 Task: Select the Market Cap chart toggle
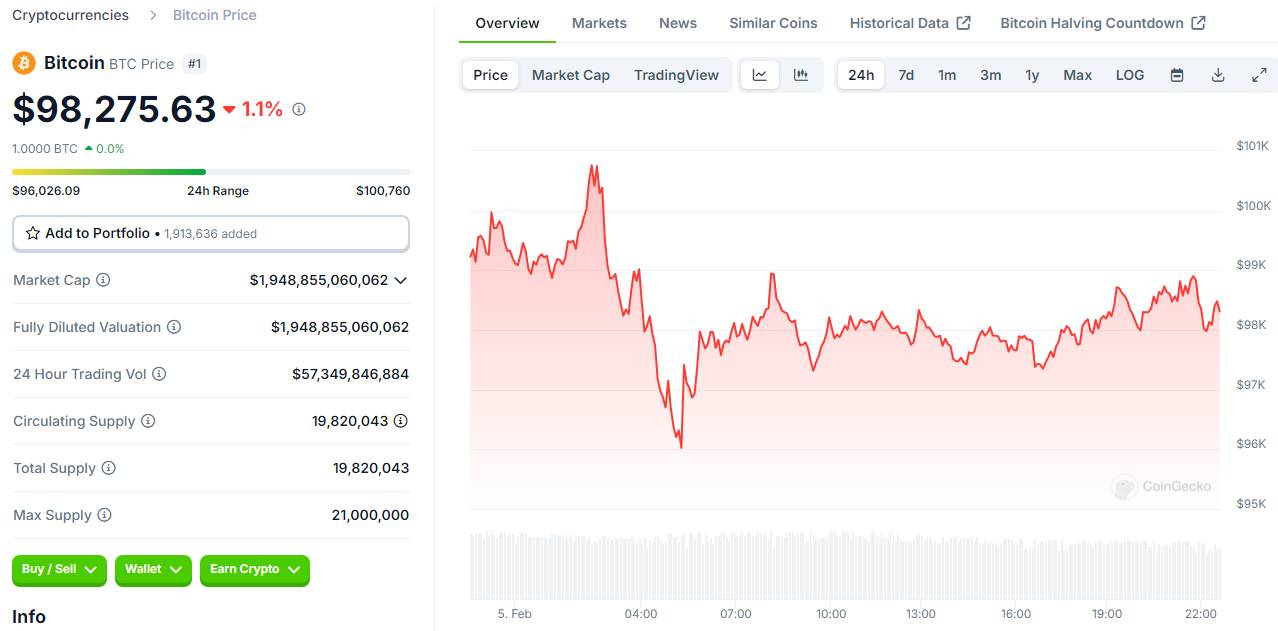(571, 75)
